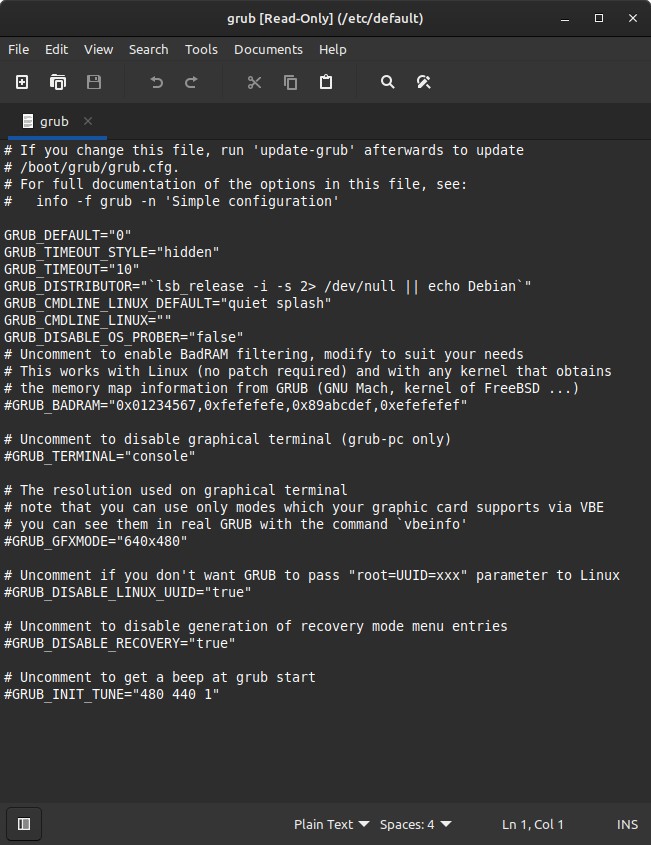Expand the Plain Text language dropdown

point(331,825)
